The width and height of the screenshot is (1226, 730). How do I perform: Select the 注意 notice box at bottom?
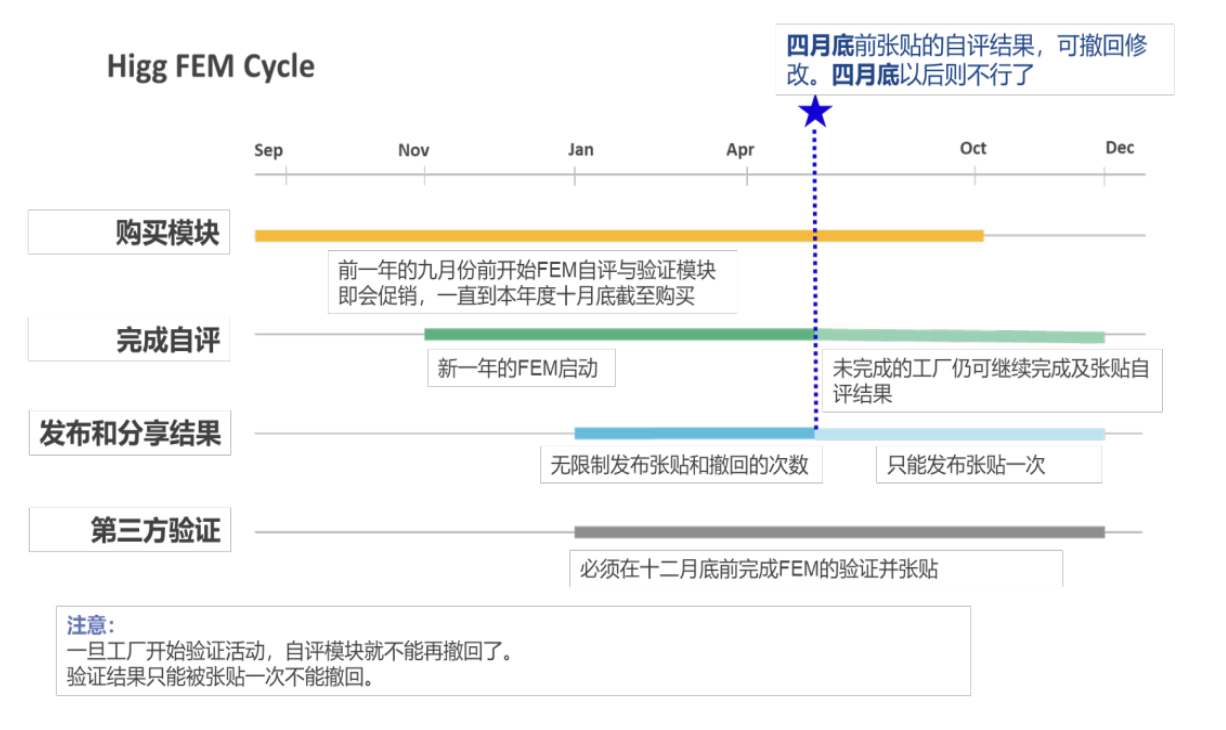click(x=512, y=651)
